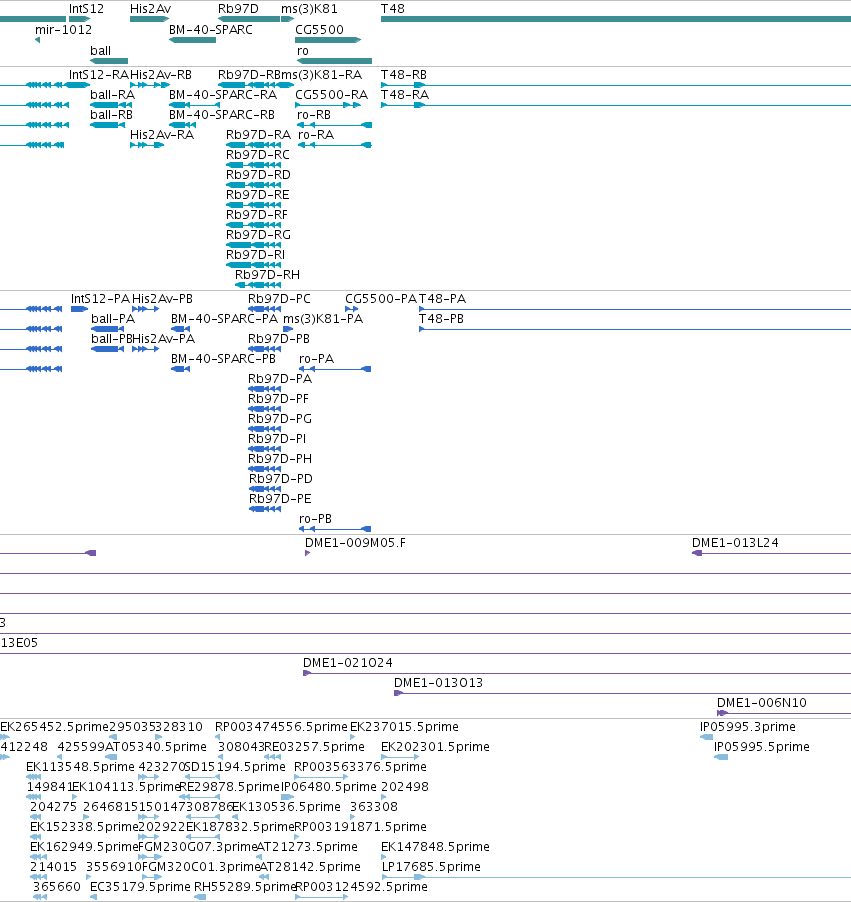Select protein His2Av-PB
Screen dimensions: 851x902
click(162, 299)
